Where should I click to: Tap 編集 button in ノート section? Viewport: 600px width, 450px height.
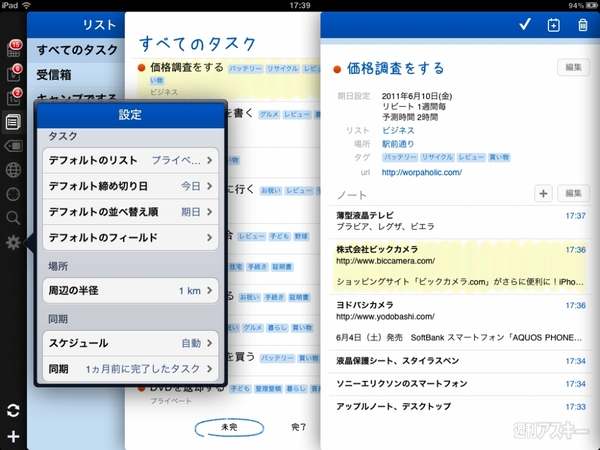point(573,193)
